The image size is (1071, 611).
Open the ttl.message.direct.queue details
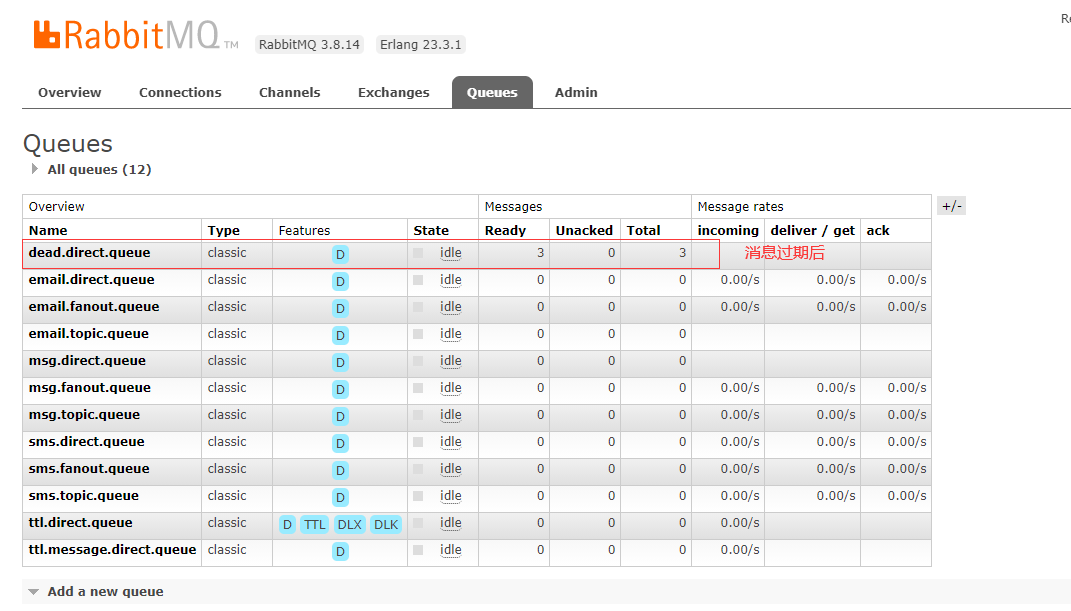point(113,550)
